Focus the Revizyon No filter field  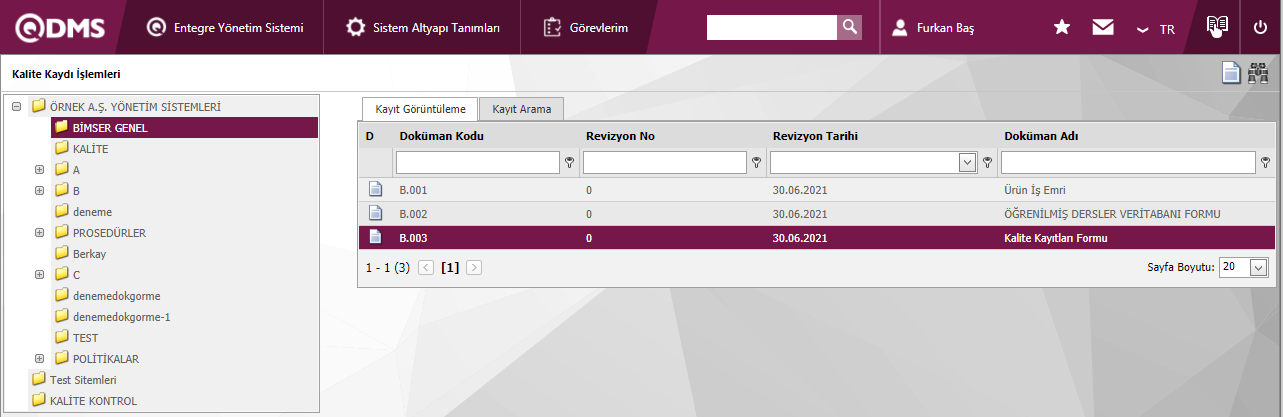[665, 163]
